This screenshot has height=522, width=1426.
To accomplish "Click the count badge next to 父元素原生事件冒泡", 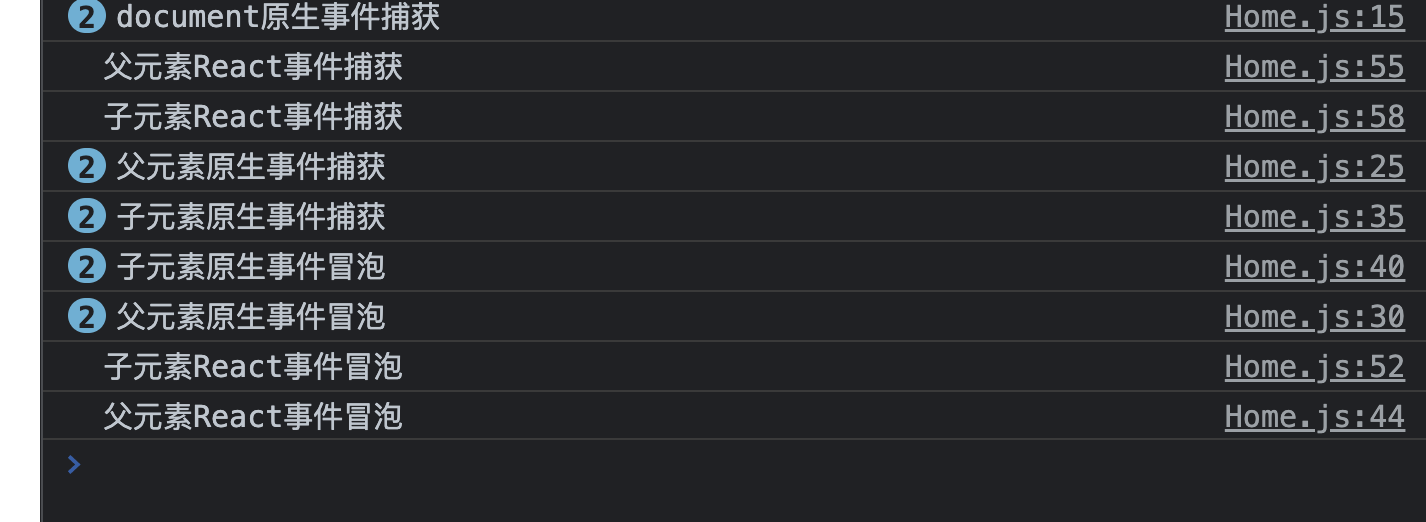I will [86, 317].
